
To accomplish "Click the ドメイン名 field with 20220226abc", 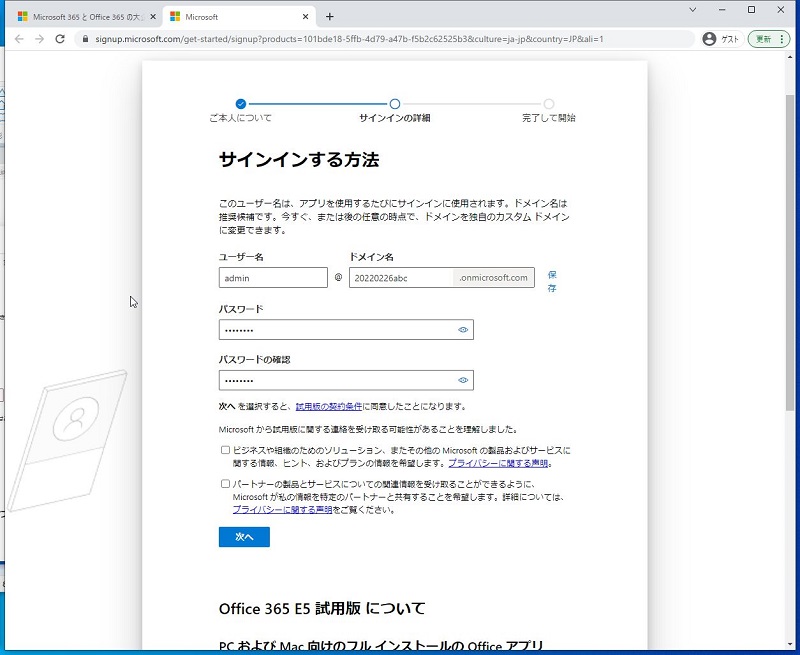I will click(401, 278).
